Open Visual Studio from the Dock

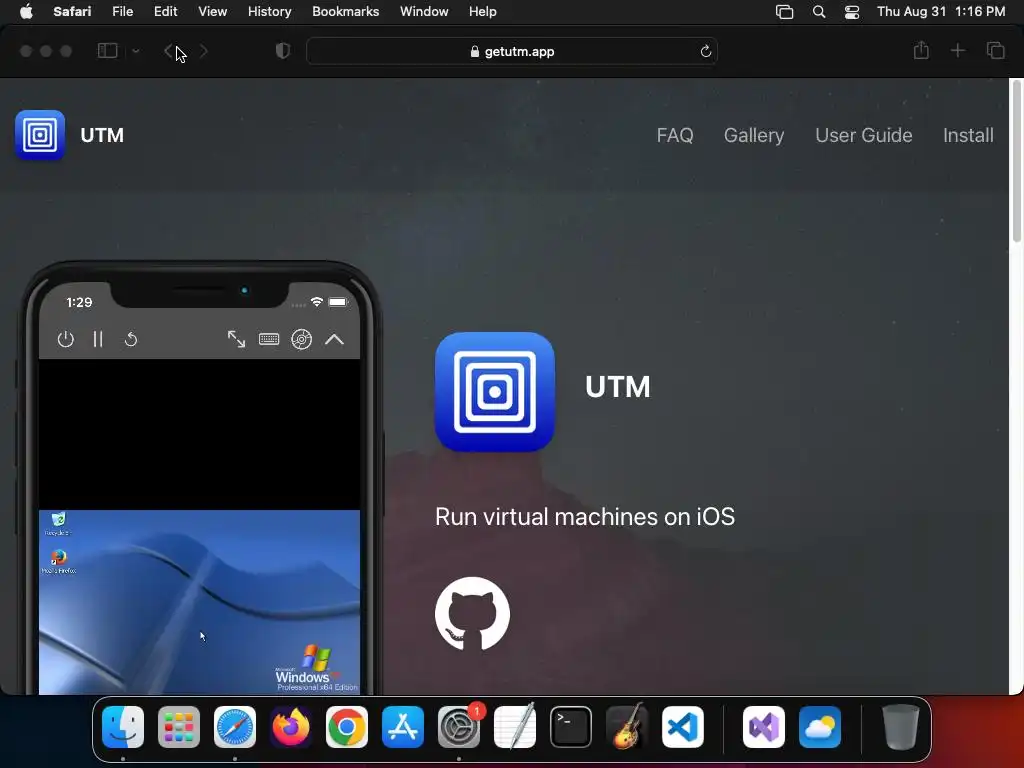(x=764, y=727)
